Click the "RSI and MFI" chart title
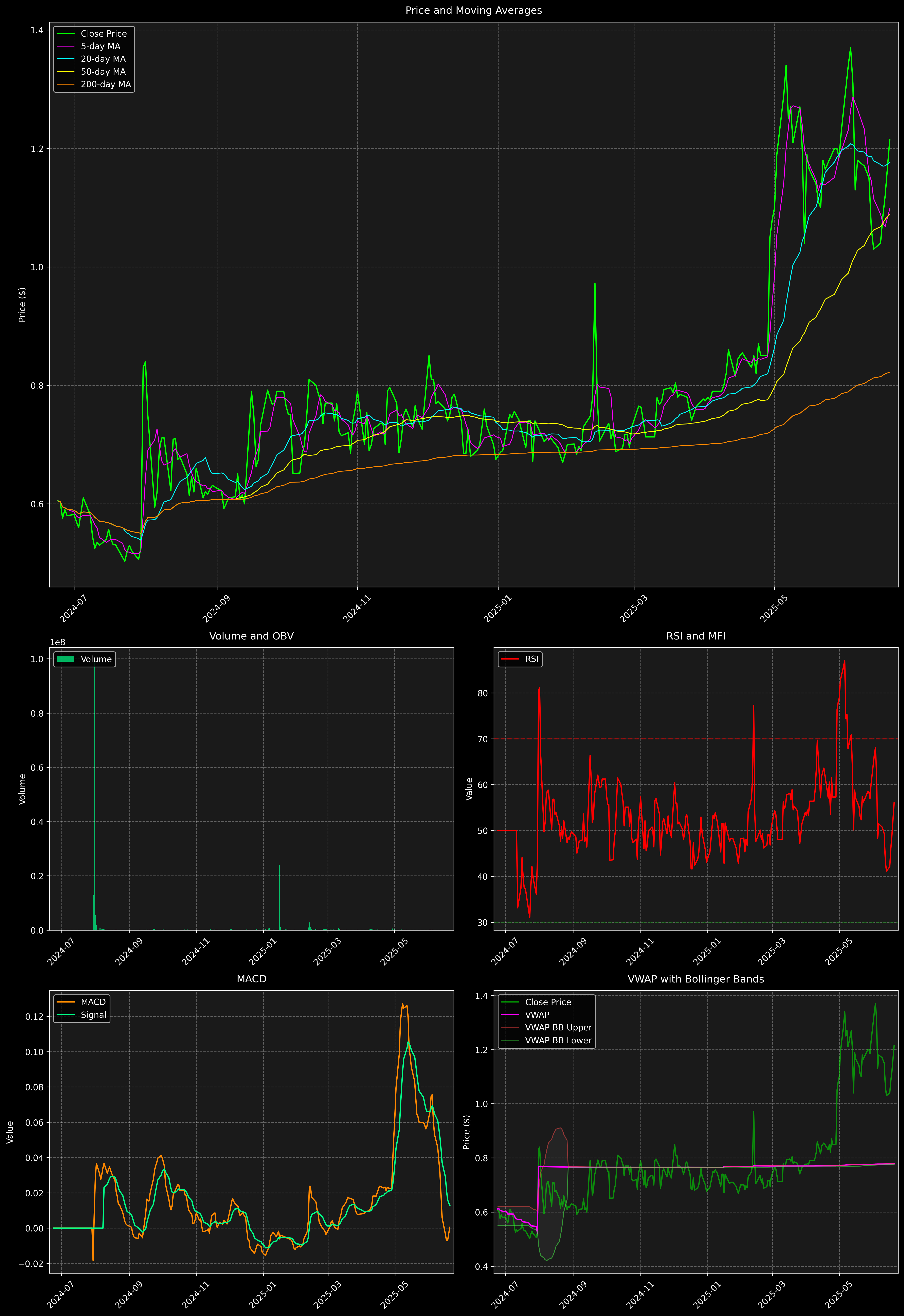 [x=695, y=636]
